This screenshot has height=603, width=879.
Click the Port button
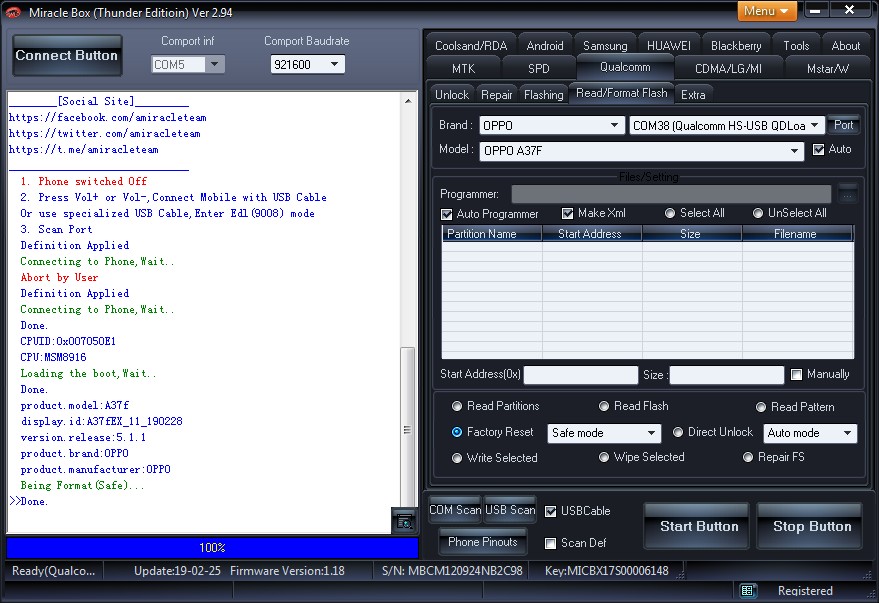[843, 125]
